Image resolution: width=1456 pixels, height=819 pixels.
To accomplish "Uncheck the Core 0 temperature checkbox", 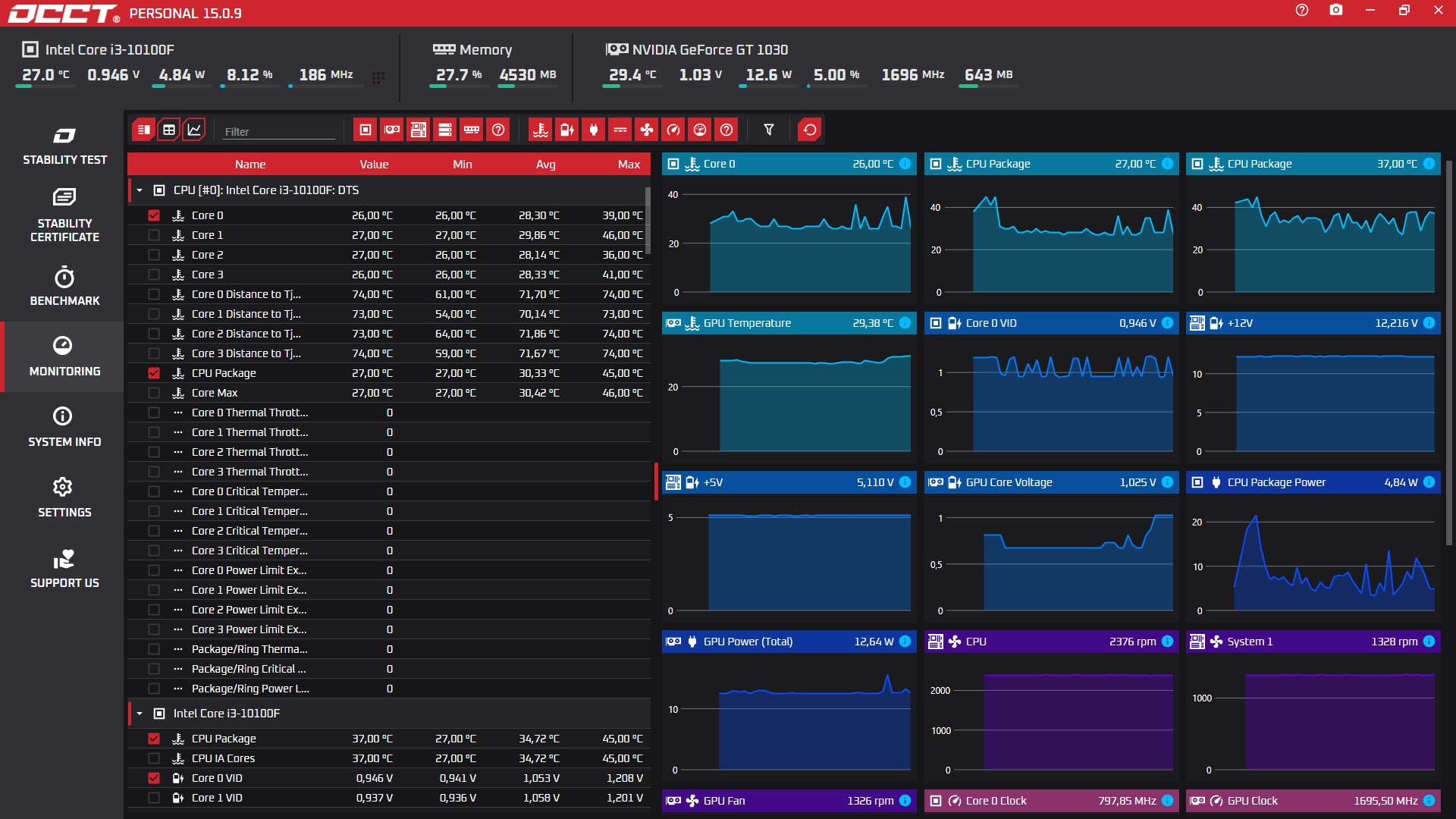I will tap(154, 215).
